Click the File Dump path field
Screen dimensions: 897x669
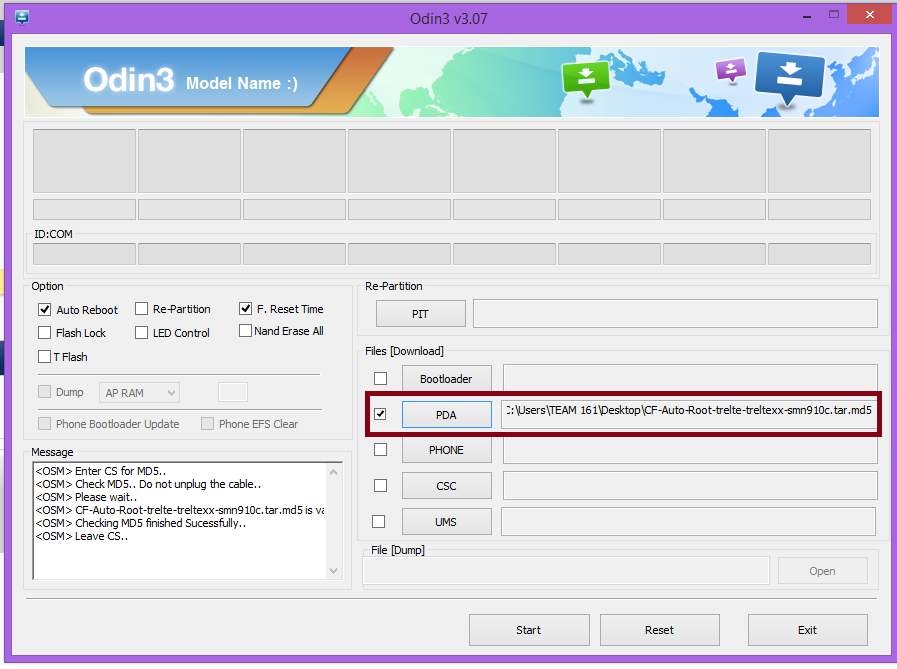(566, 571)
